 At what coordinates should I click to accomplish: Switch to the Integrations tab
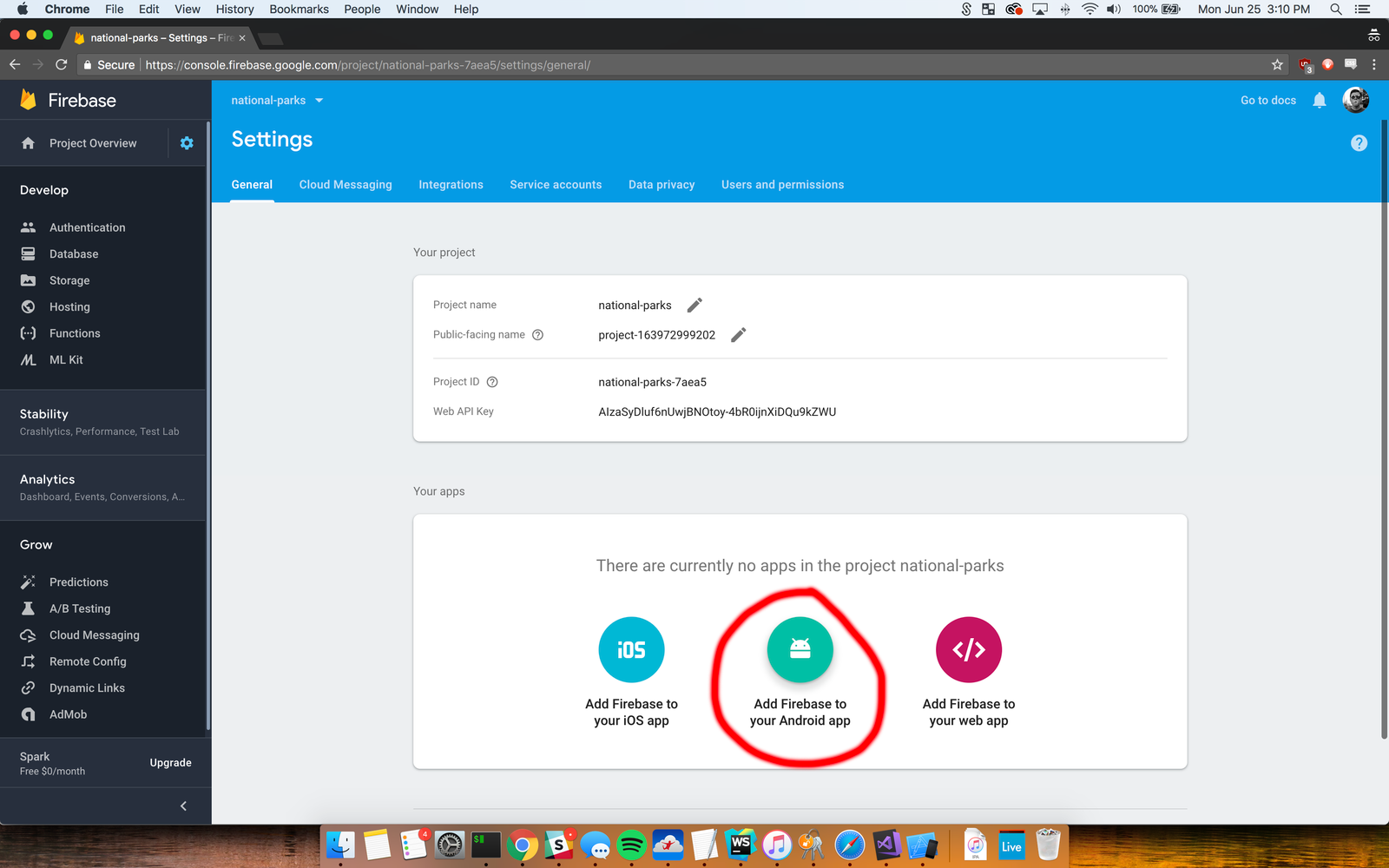click(451, 185)
